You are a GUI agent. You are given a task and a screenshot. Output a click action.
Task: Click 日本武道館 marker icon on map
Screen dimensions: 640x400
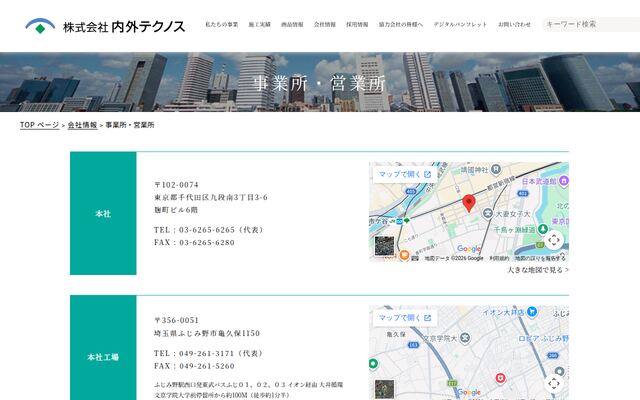point(564,180)
